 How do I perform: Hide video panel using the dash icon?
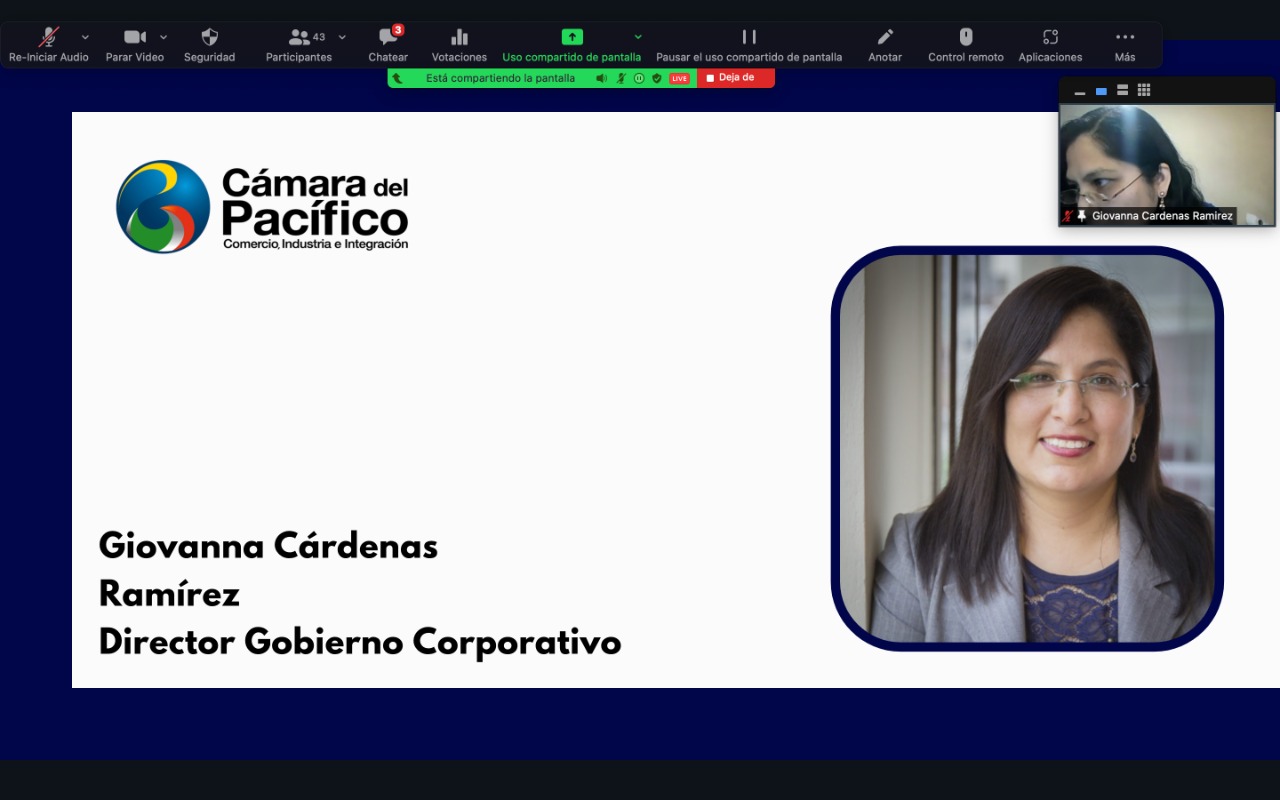(1080, 91)
